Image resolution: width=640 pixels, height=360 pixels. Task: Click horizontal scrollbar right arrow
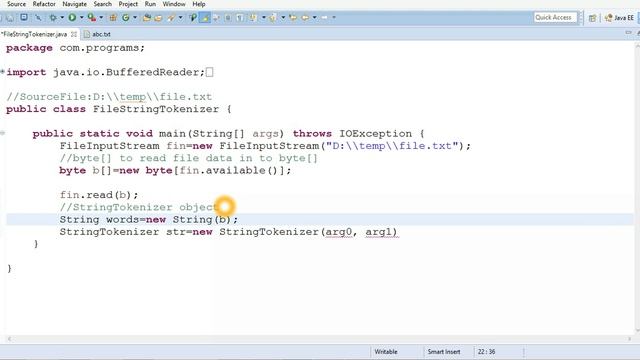[x=630, y=339]
